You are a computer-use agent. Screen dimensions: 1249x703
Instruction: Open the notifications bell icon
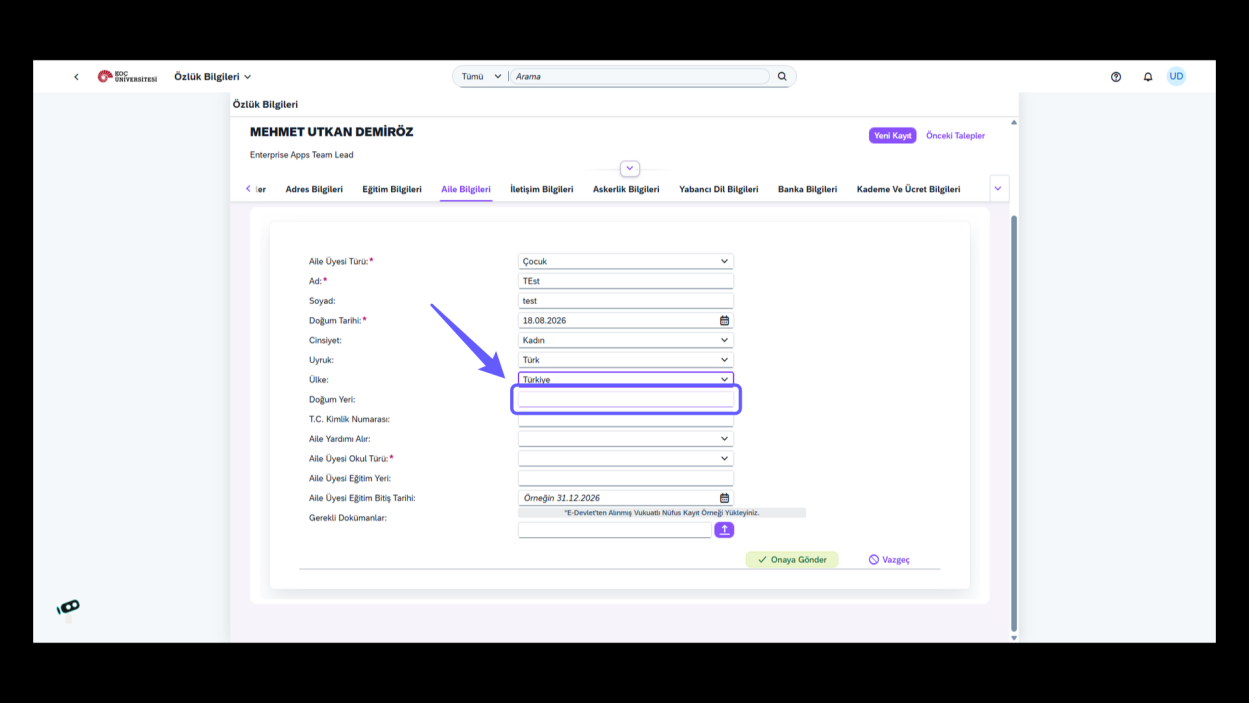point(1148,77)
